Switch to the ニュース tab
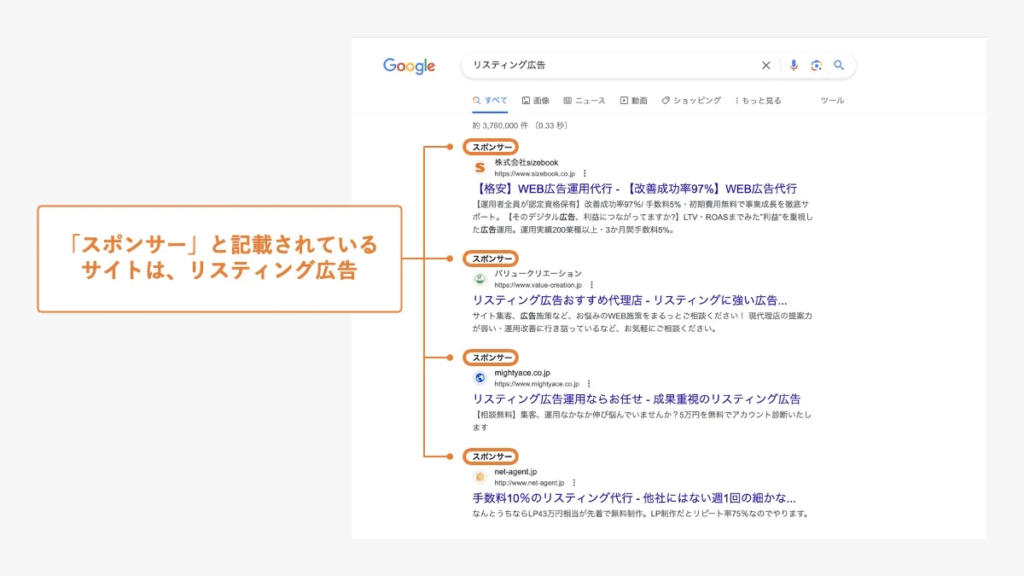The width and height of the screenshot is (1024, 576). point(584,101)
